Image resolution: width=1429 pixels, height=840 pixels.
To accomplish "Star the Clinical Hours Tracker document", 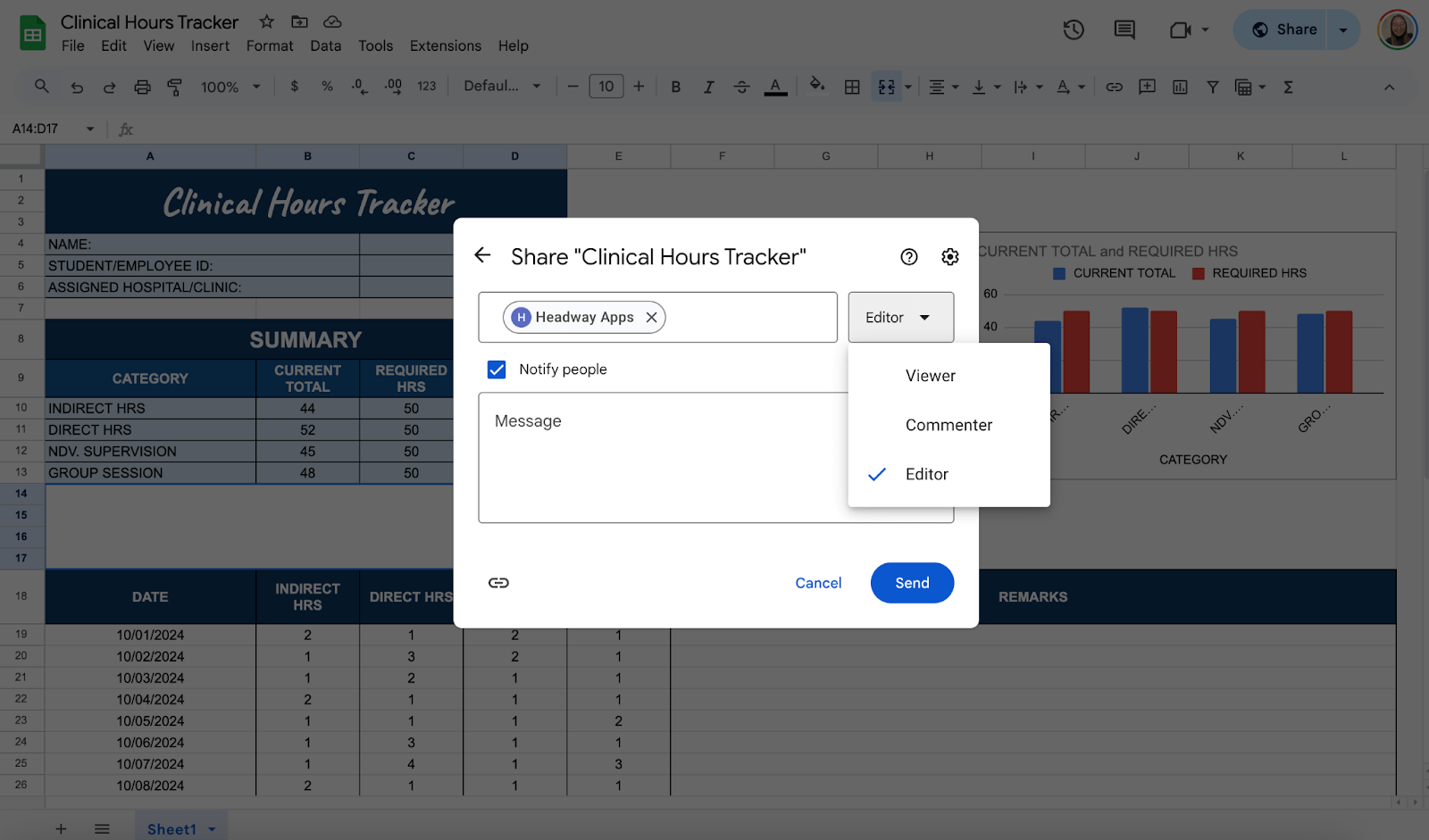I will pyautogui.click(x=266, y=22).
